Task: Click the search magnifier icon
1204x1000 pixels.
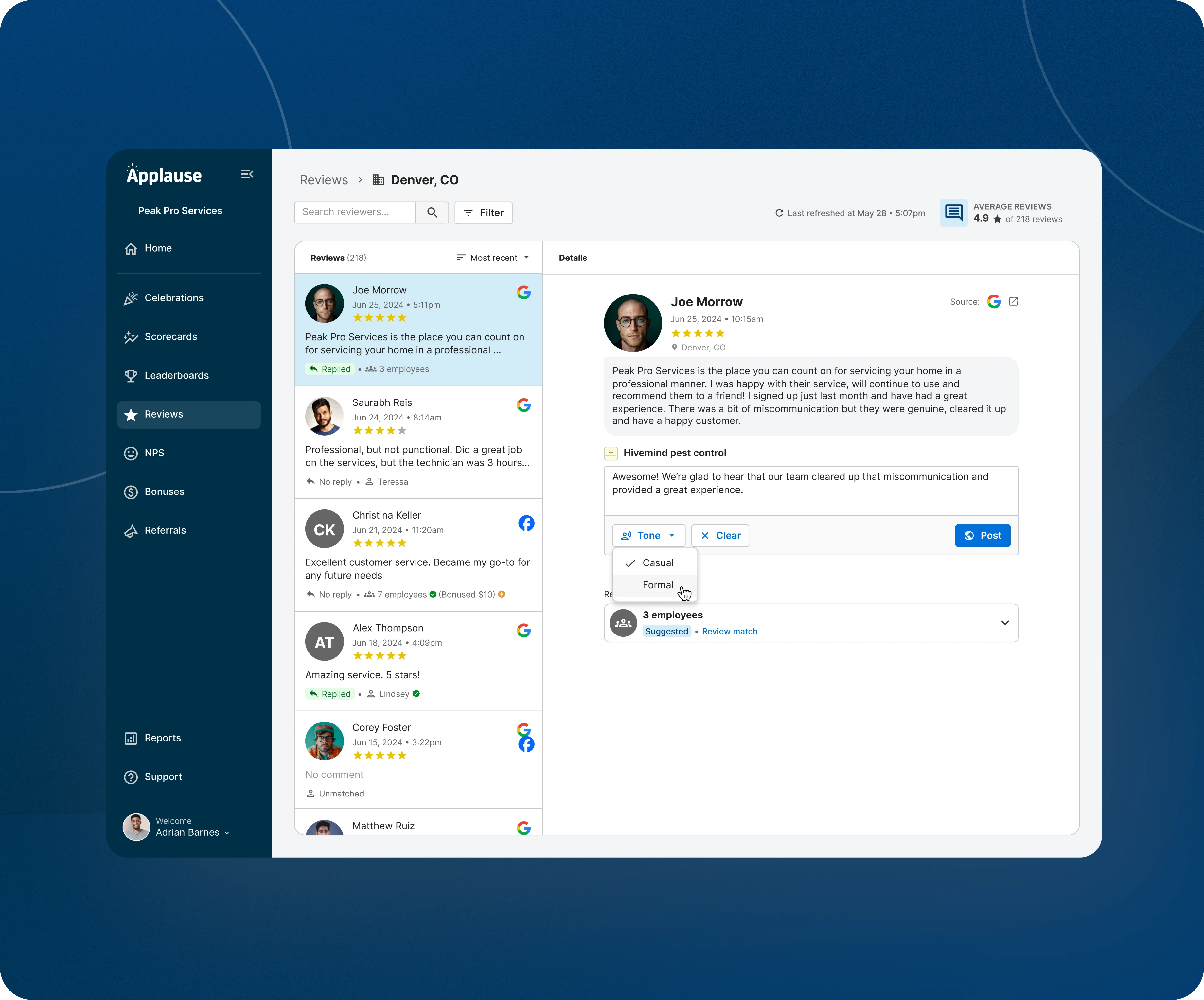Action: [x=432, y=213]
